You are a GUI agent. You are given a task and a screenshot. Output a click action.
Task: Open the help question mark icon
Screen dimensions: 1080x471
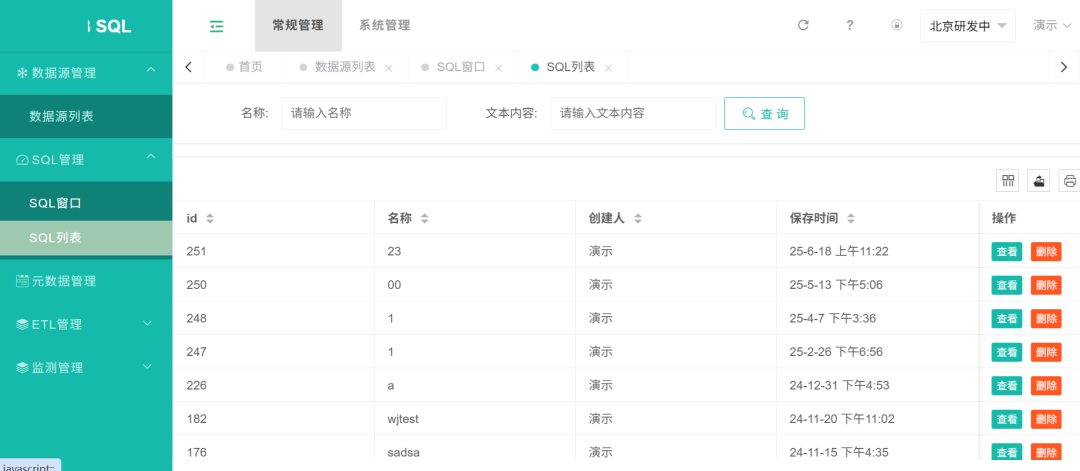(850, 25)
